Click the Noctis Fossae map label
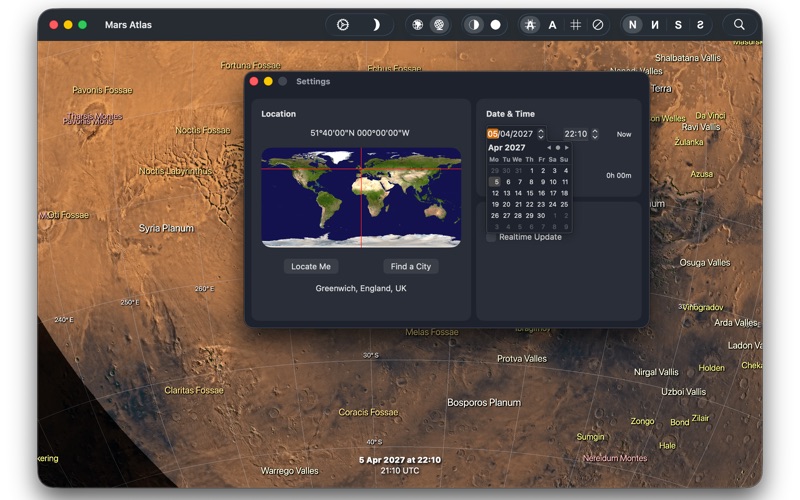Screen dimensions: 800x500 [203, 130]
